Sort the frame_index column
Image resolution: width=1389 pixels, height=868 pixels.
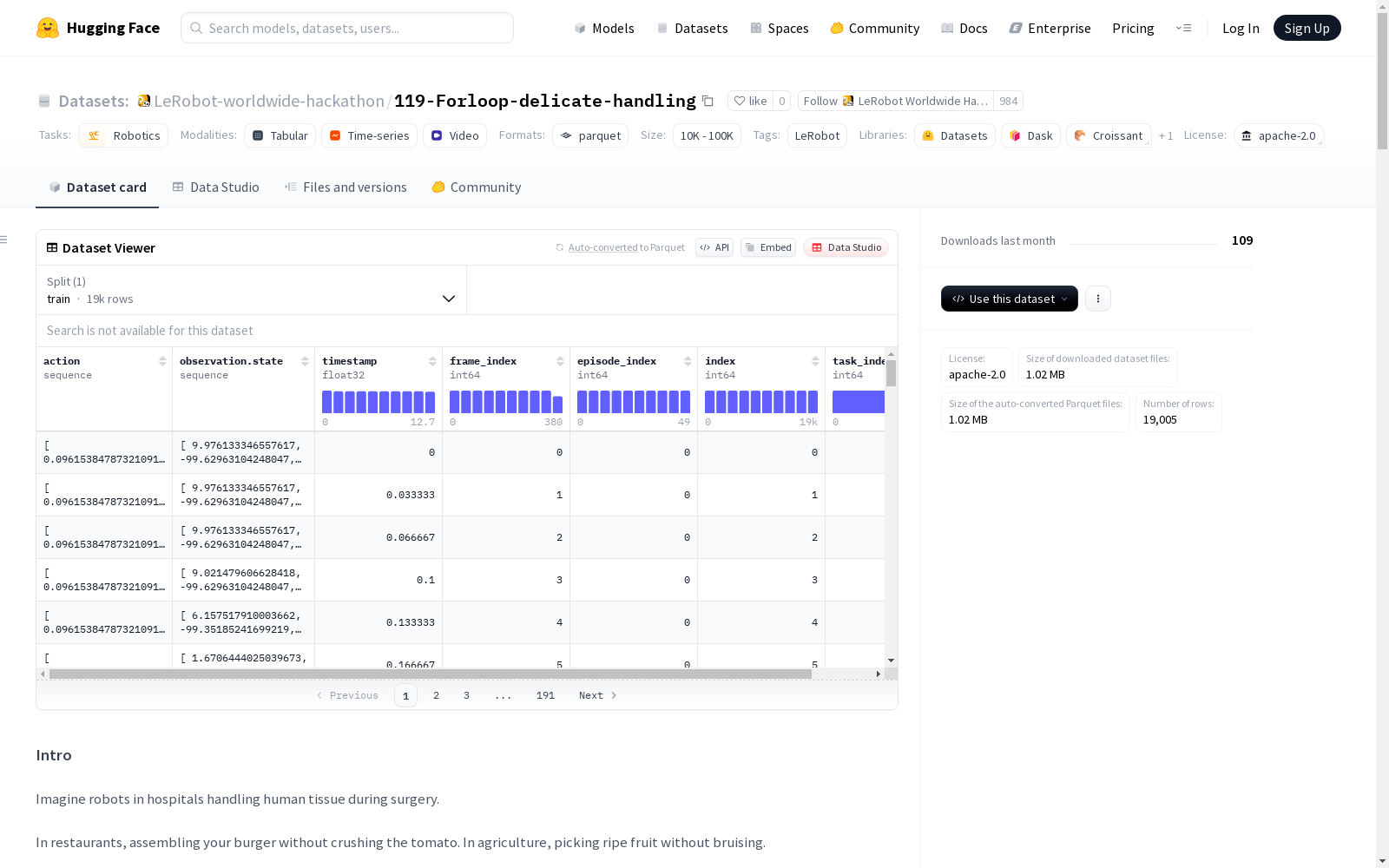[560, 361]
